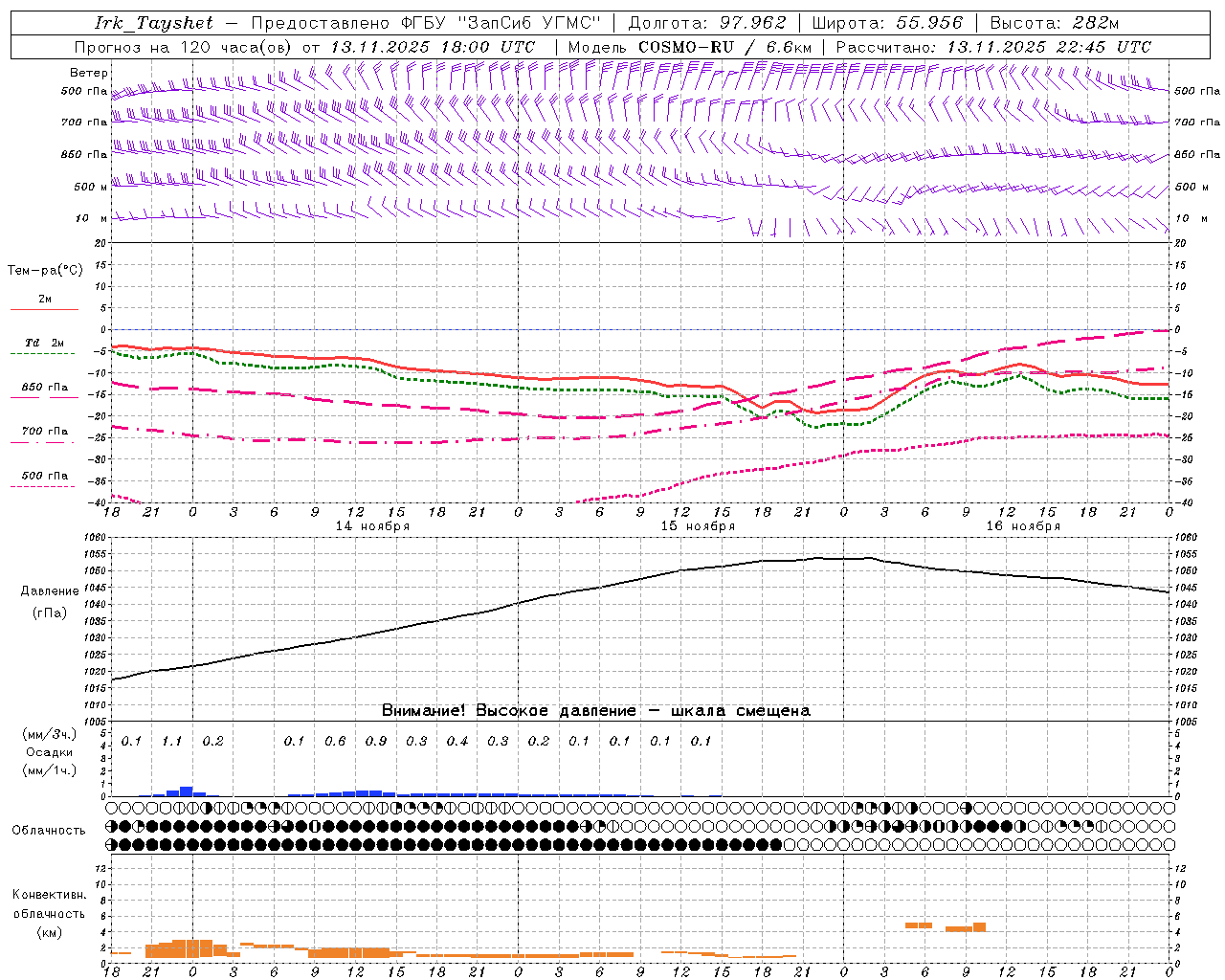Click the "(км)" unit under convective cloudiness

tap(50, 932)
